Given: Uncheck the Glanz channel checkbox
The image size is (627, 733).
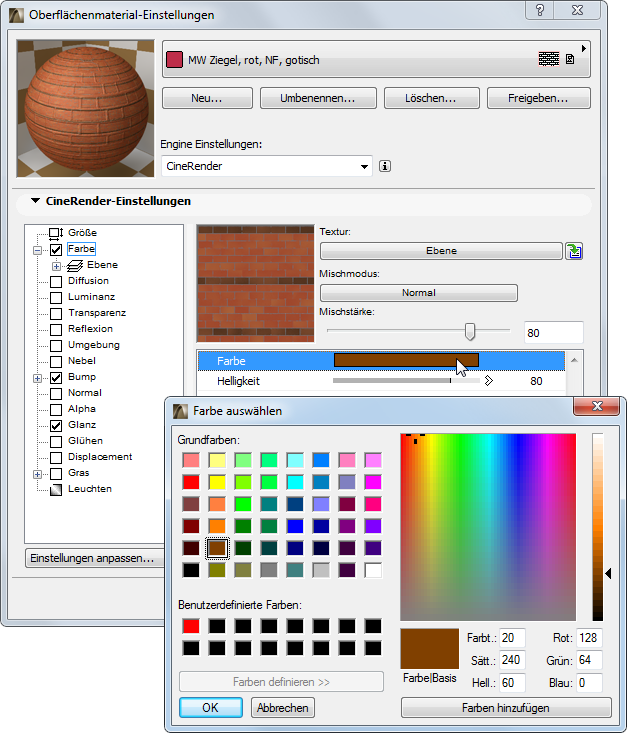Looking at the screenshot, I should click(x=56, y=425).
